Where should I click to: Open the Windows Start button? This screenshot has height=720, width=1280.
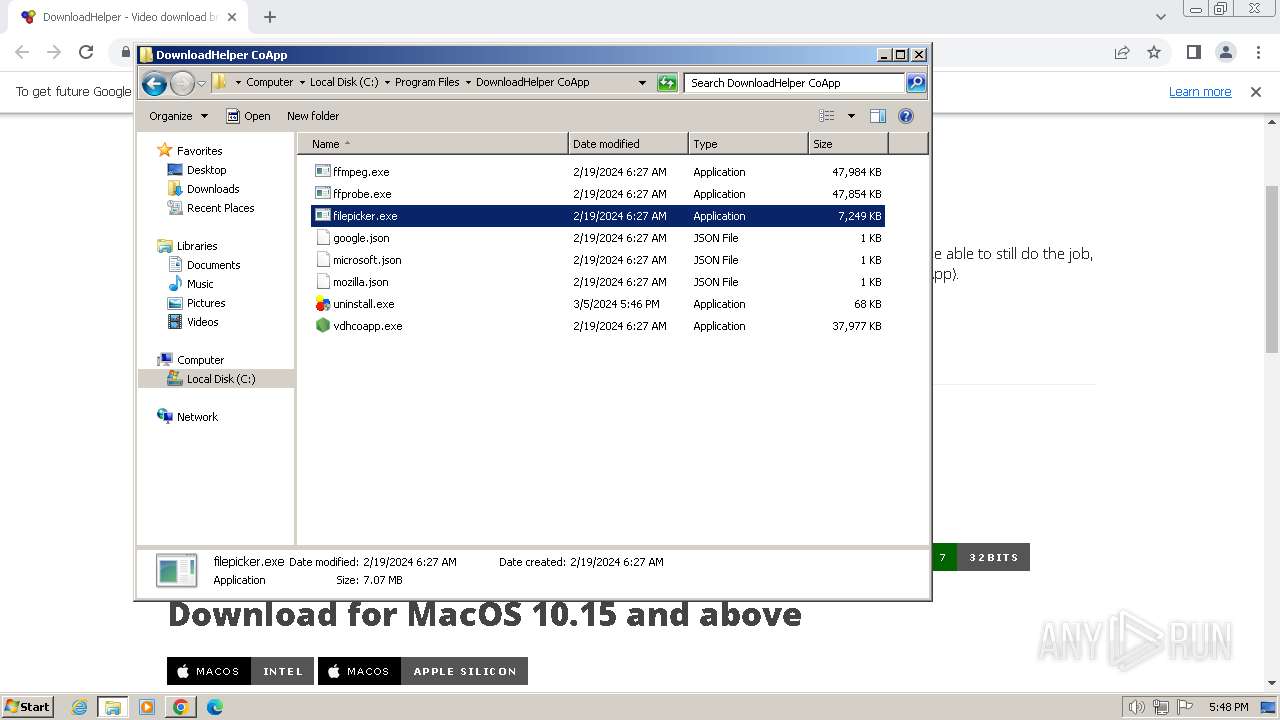coord(28,707)
